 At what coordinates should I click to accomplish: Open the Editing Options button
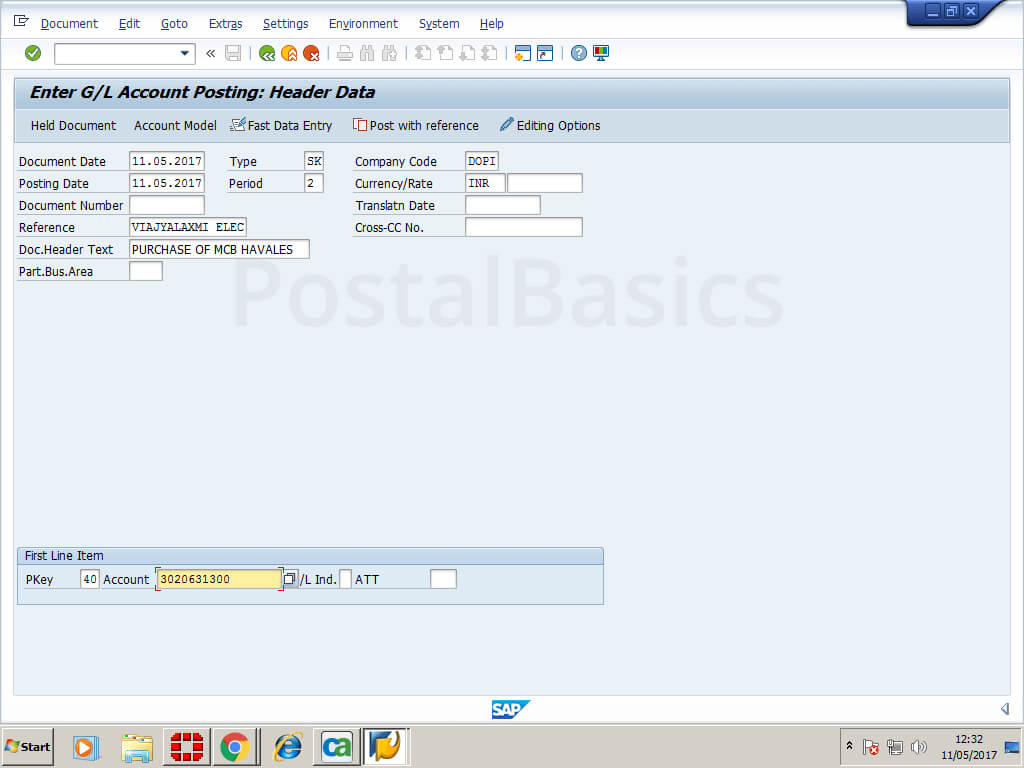pos(550,125)
